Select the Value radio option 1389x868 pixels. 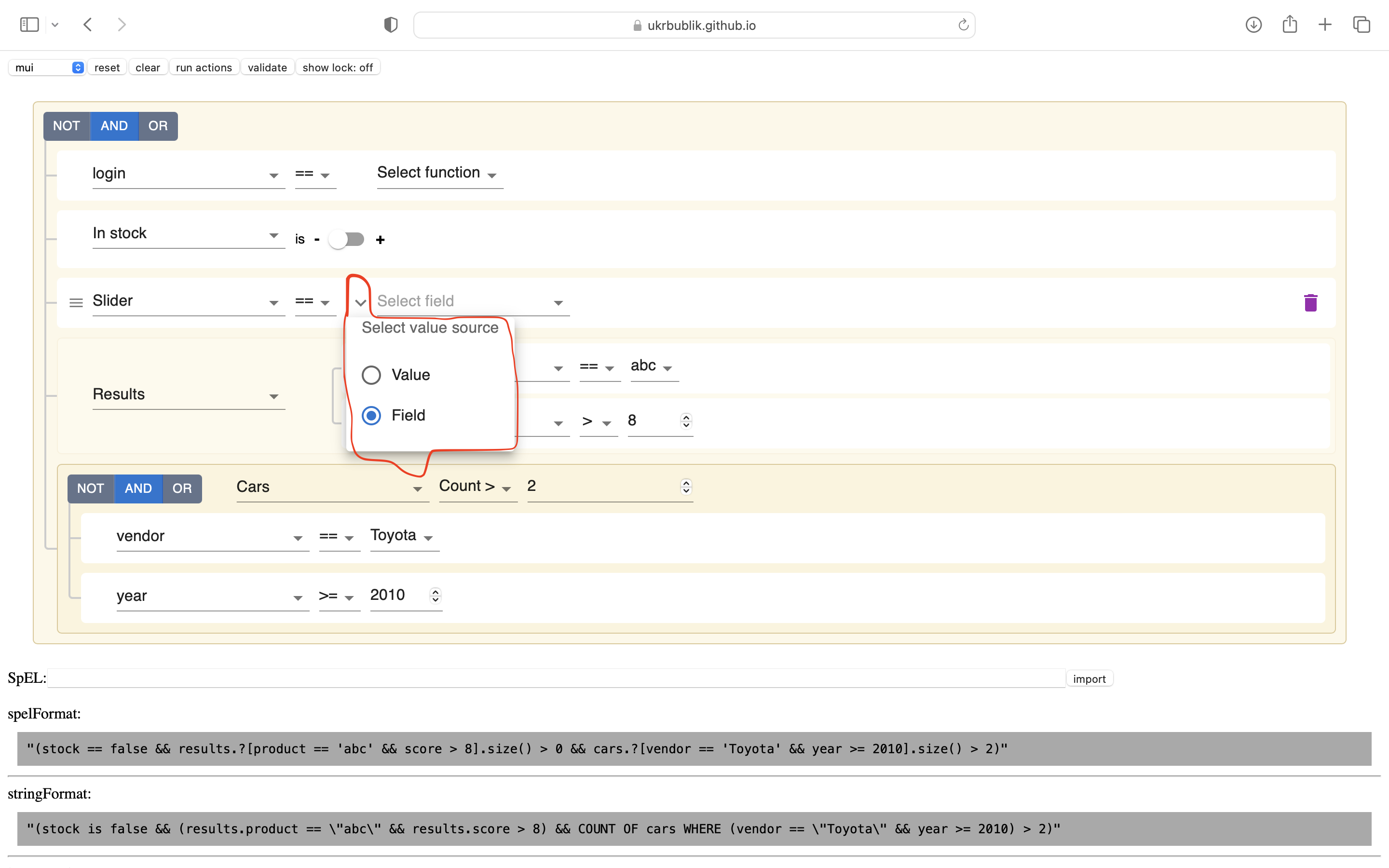tap(371, 374)
